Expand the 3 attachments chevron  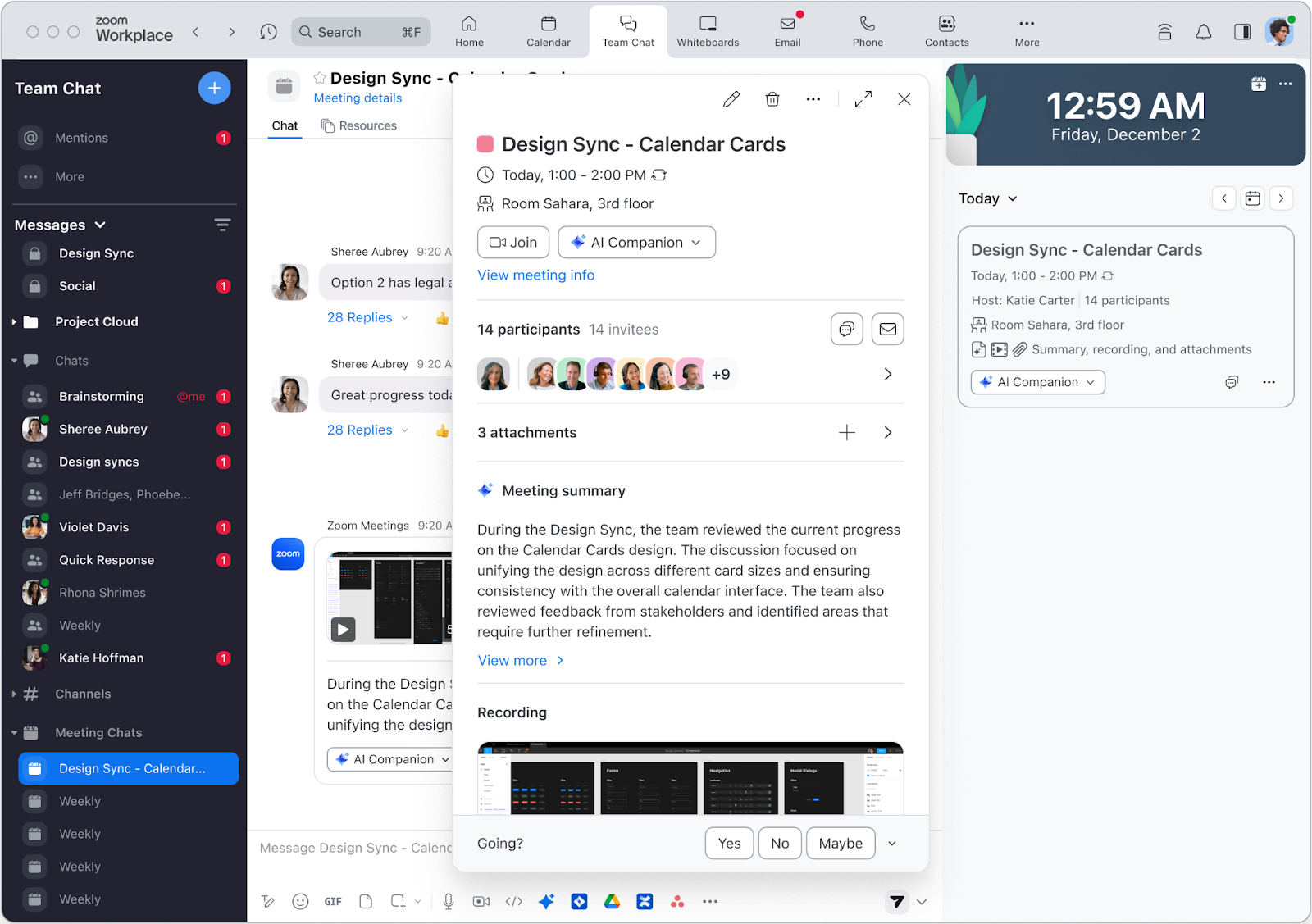888,432
